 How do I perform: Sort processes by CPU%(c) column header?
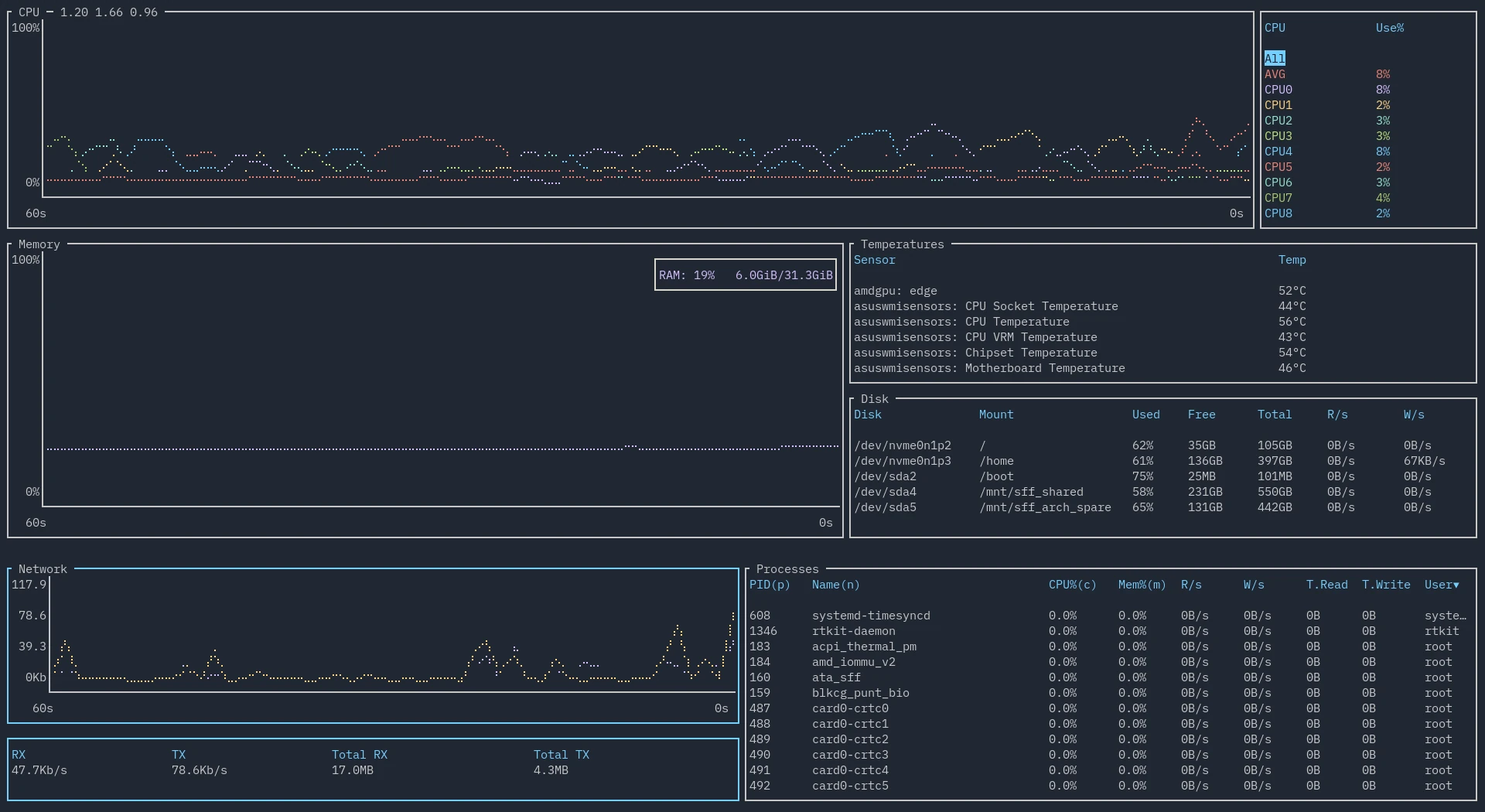pyautogui.click(x=1072, y=585)
